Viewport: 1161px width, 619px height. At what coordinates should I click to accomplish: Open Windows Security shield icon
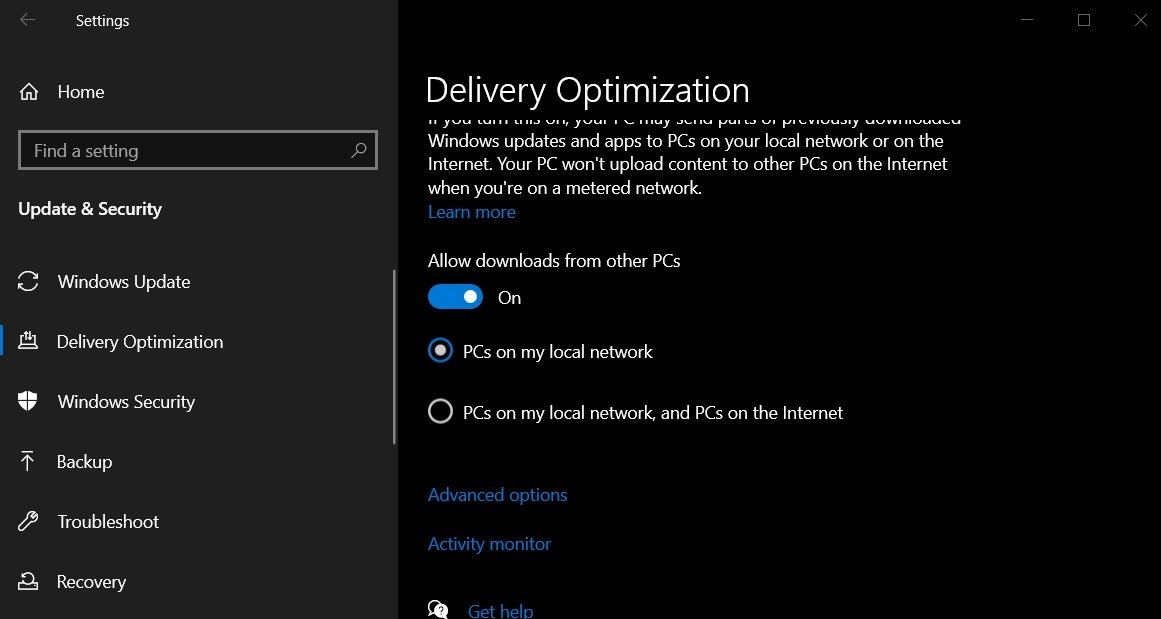tap(26, 401)
